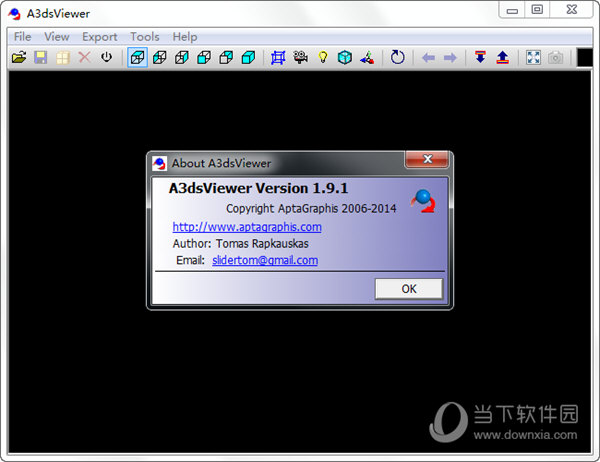The height and width of the screenshot is (462, 600).
Task: Open the aptagraphis.com website link
Action: point(247,227)
